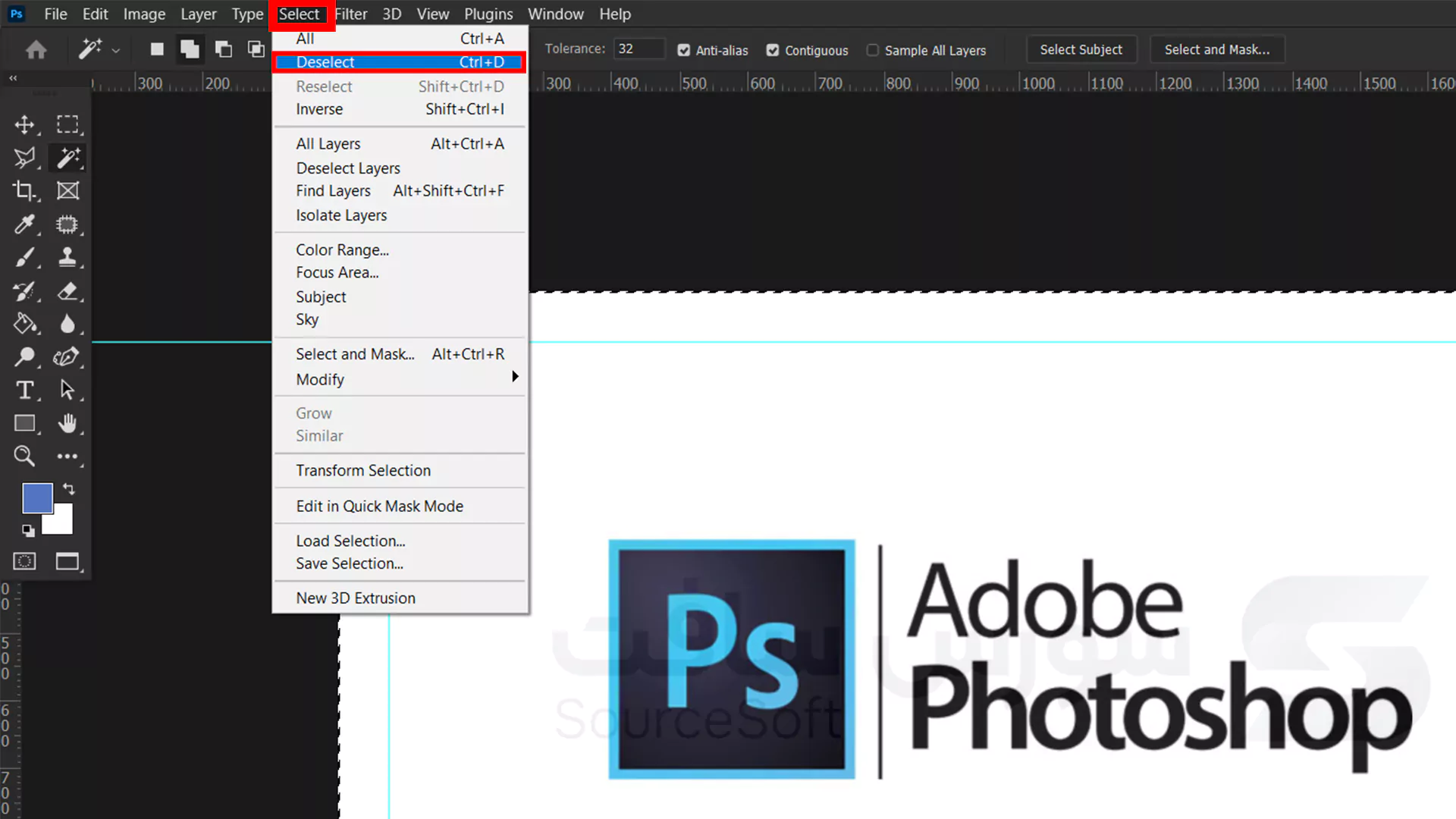Open the Image menu

144,14
